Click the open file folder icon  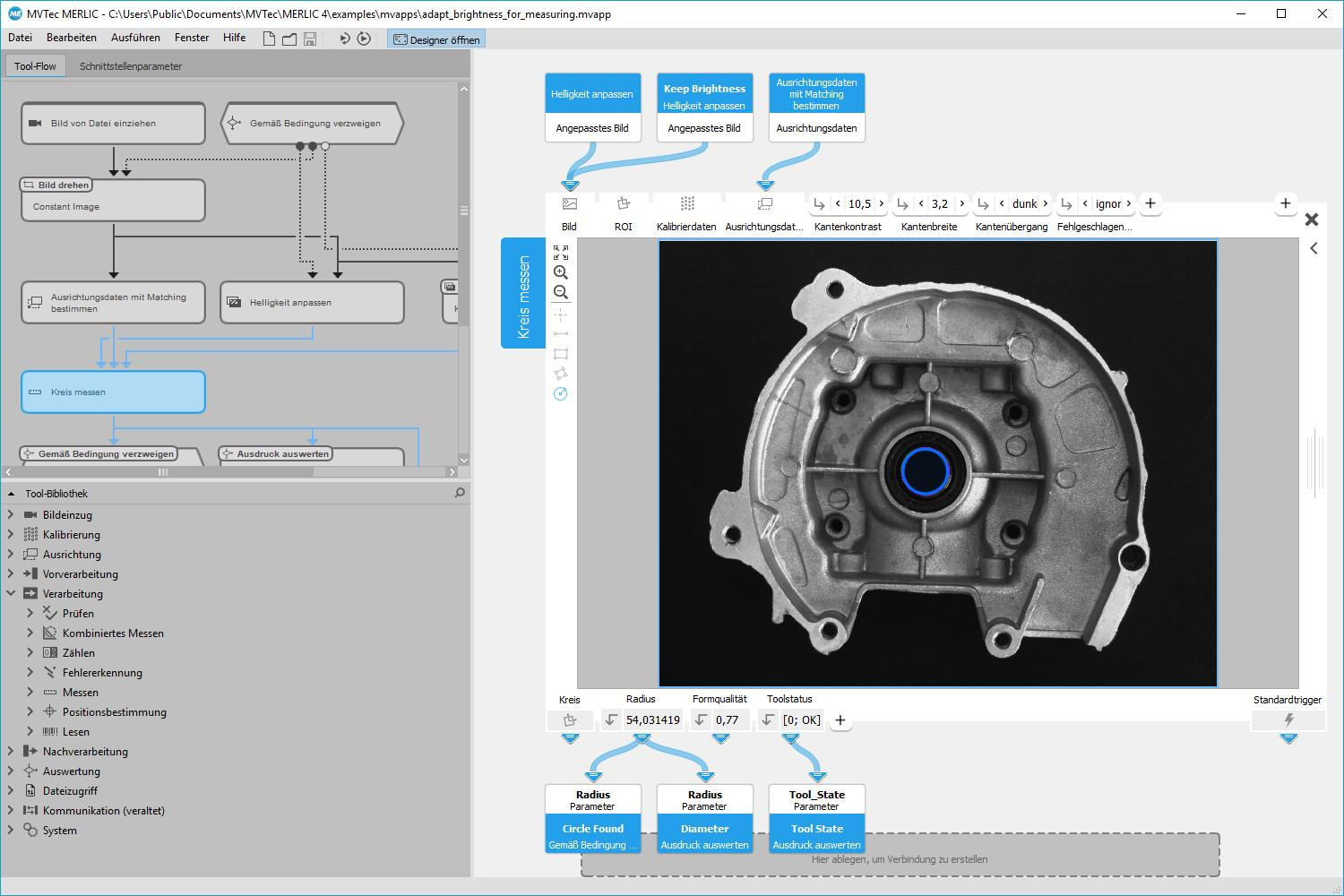(x=289, y=39)
